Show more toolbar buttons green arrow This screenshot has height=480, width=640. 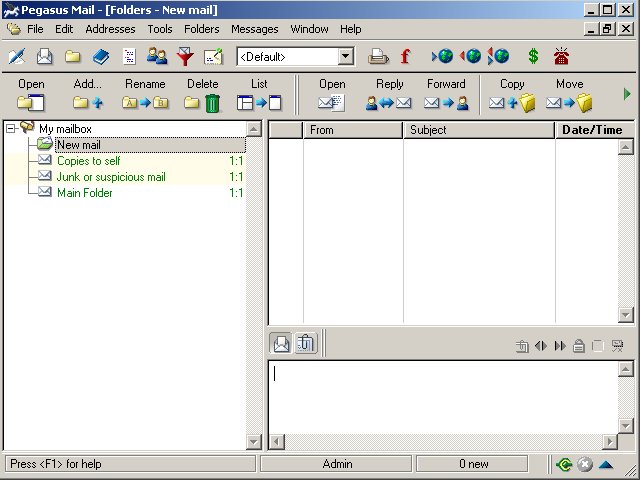tap(627, 94)
